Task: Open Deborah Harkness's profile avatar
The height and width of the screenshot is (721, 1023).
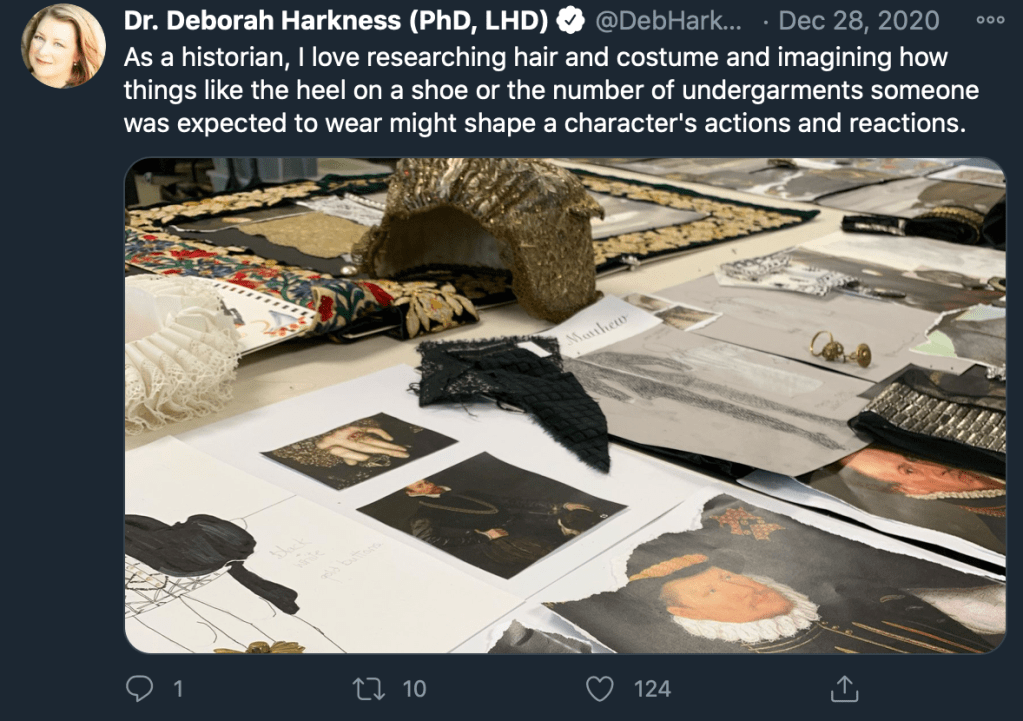Action: tap(63, 45)
